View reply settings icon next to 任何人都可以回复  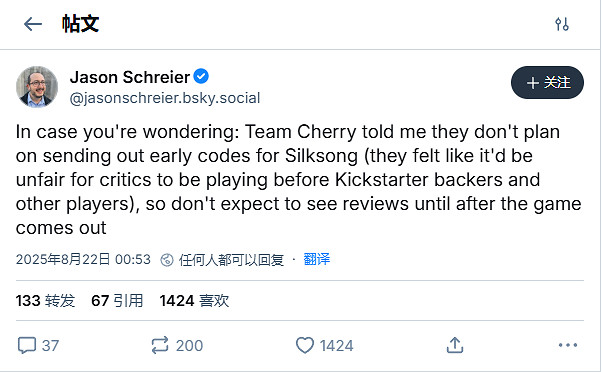click(167, 260)
